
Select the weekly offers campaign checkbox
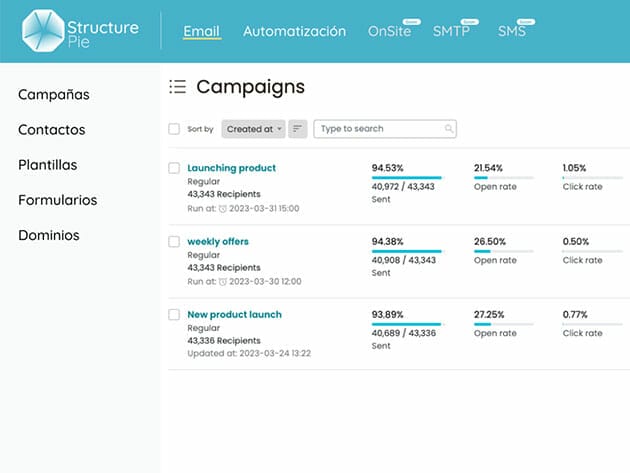click(x=174, y=241)
